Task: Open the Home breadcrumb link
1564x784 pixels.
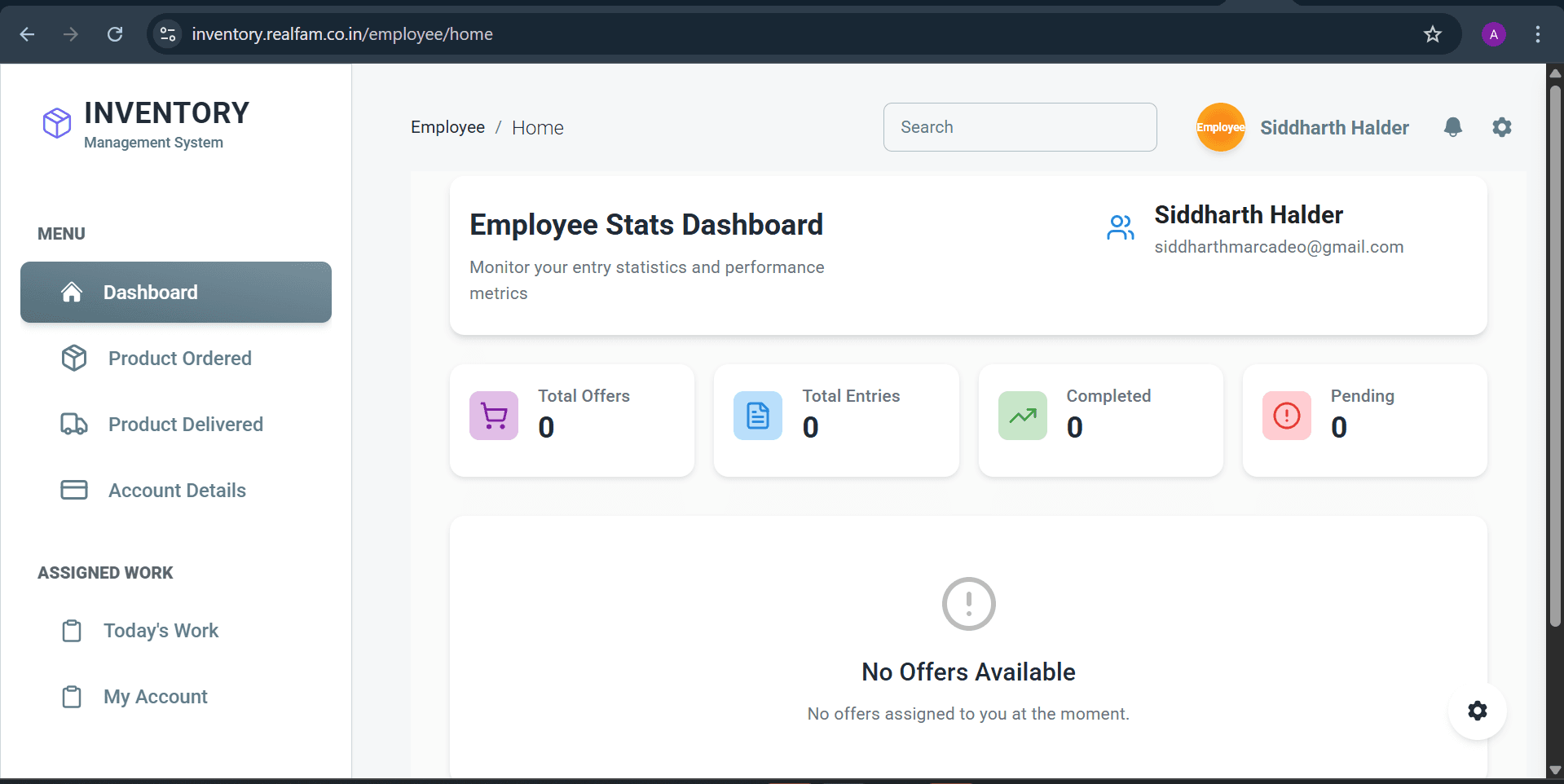Action: point(538,127)
